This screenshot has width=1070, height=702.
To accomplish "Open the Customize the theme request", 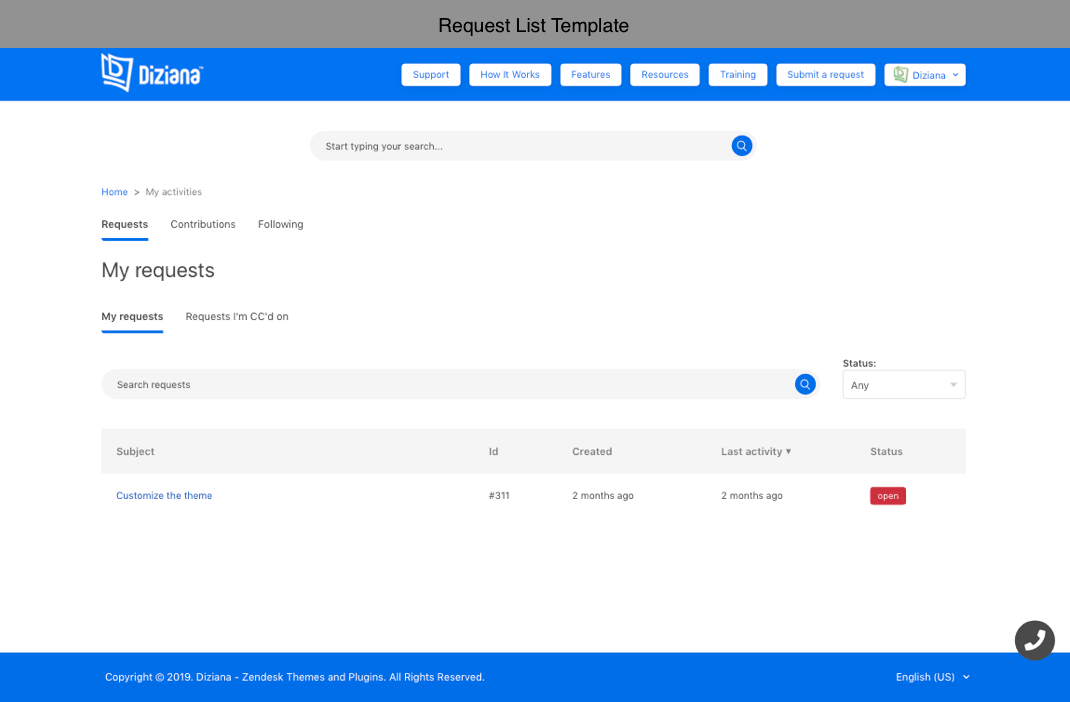I will pyautogui.click(x=164, y=496).
